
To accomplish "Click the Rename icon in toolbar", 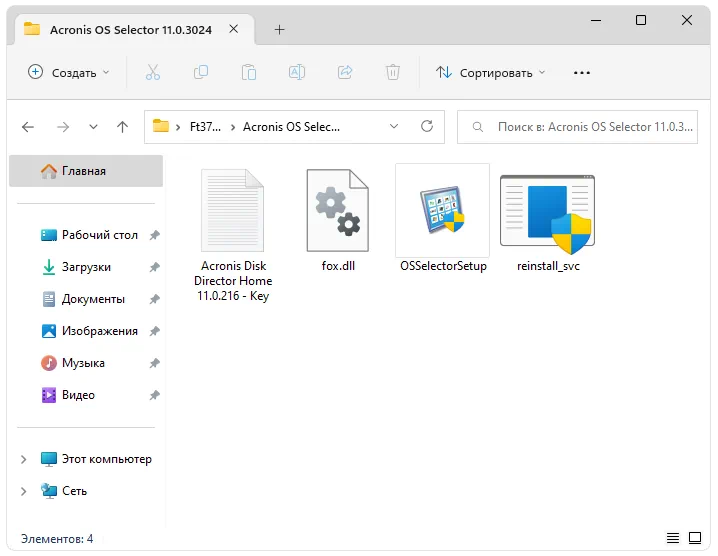I will coord(297,72).
